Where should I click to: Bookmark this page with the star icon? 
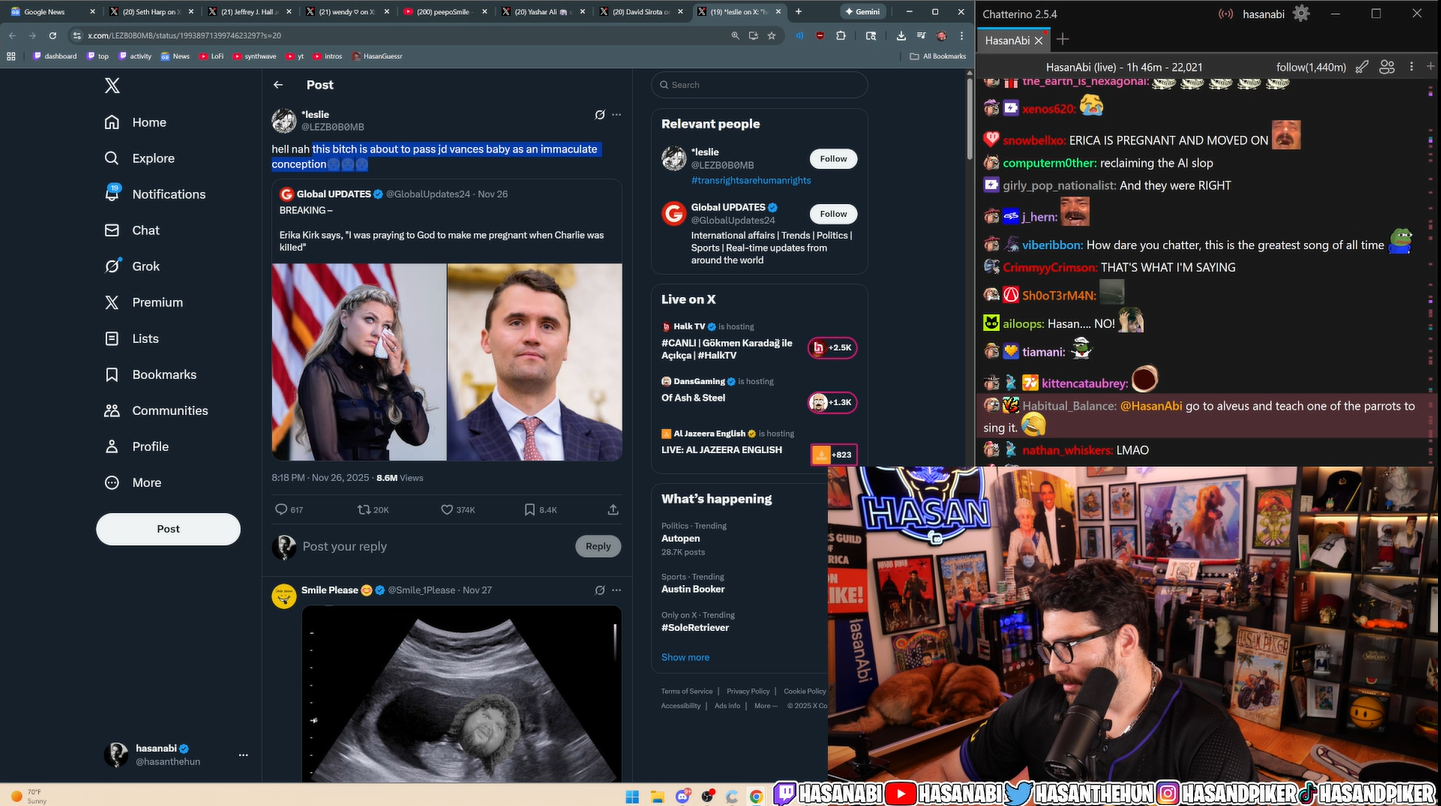coord(771,35)
